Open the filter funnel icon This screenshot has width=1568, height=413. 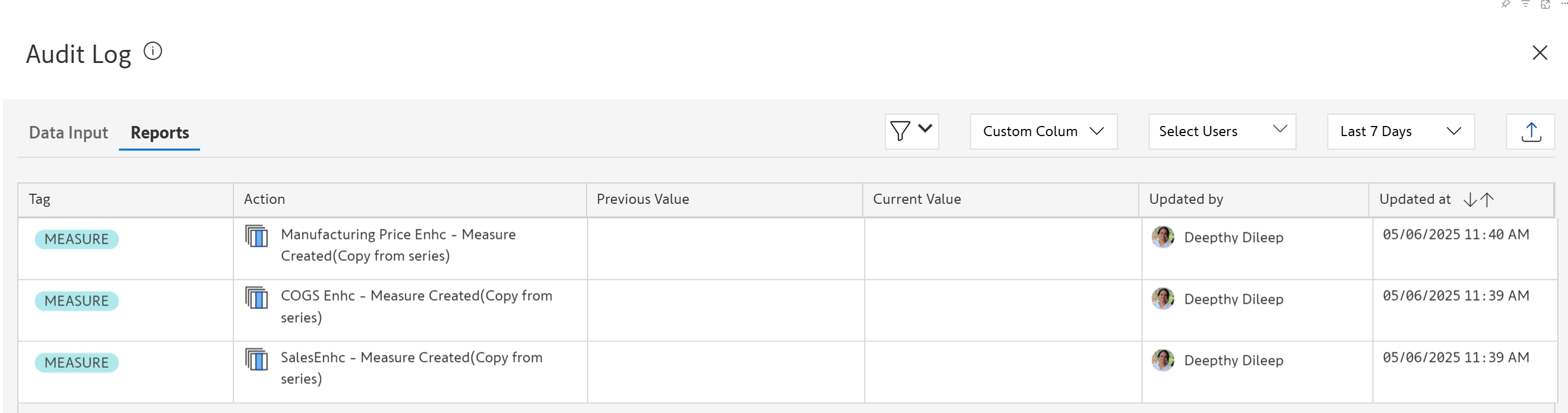899,131
